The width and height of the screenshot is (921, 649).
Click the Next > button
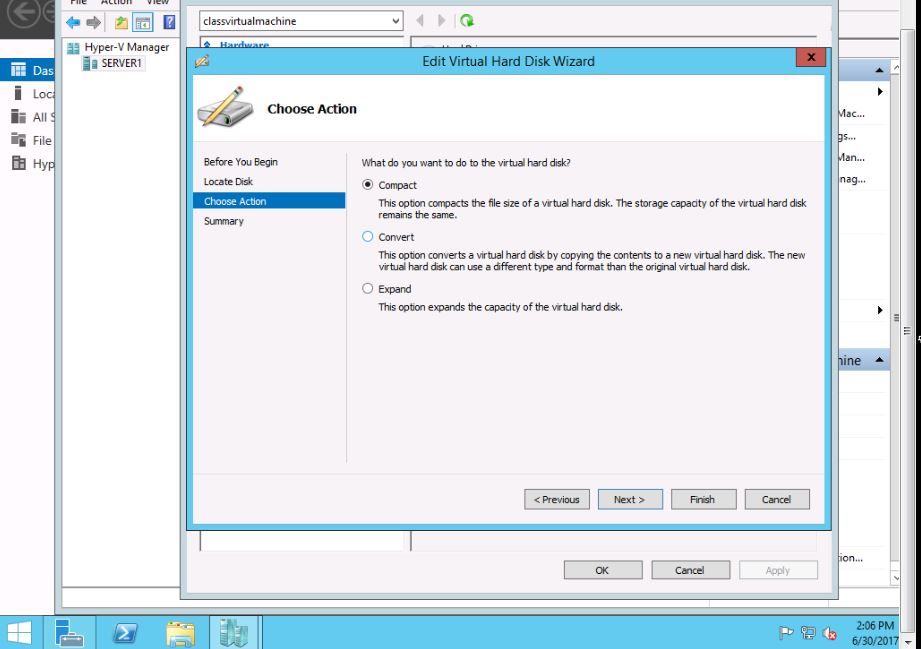(x=629, y=499)
